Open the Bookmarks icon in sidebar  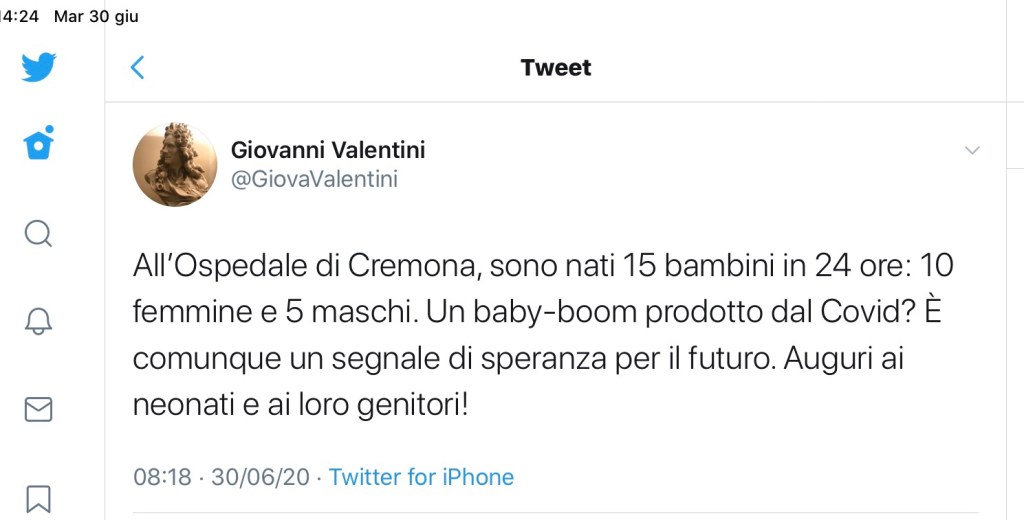(x=38, y=497)
